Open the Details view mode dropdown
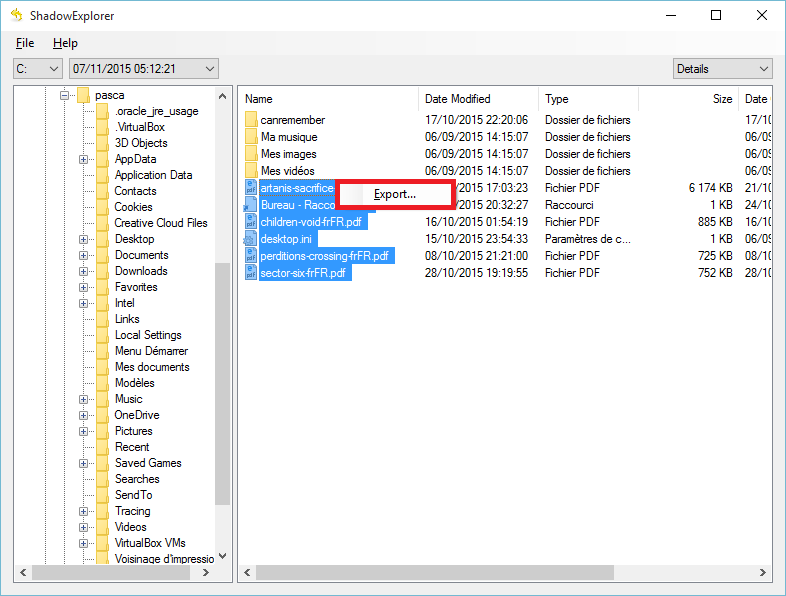The image size is (786, 596). tap(722, 69)
